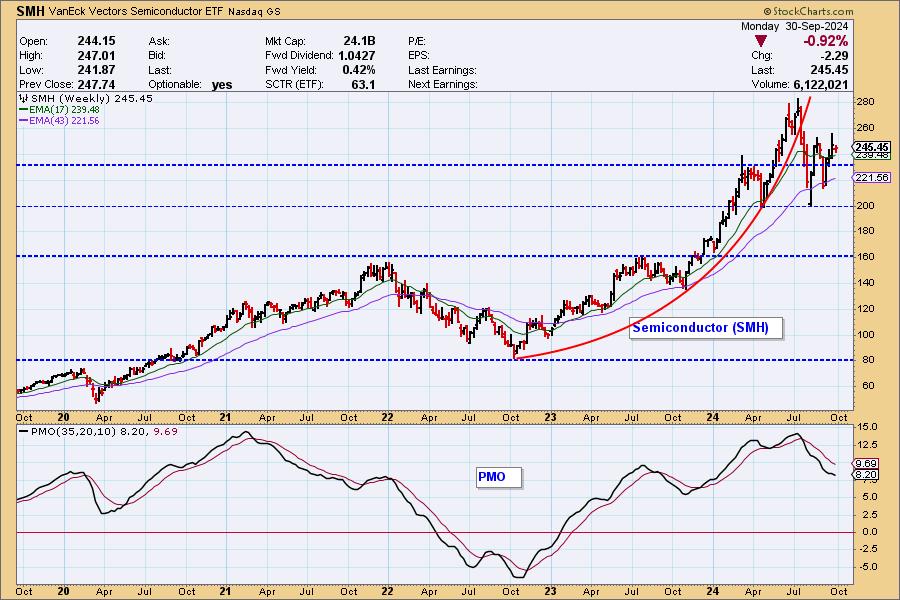Click the Fwd Yield value 0.42%
Image resolution: width=900 pixels, height=600 pixels.
tap(359, 69)
